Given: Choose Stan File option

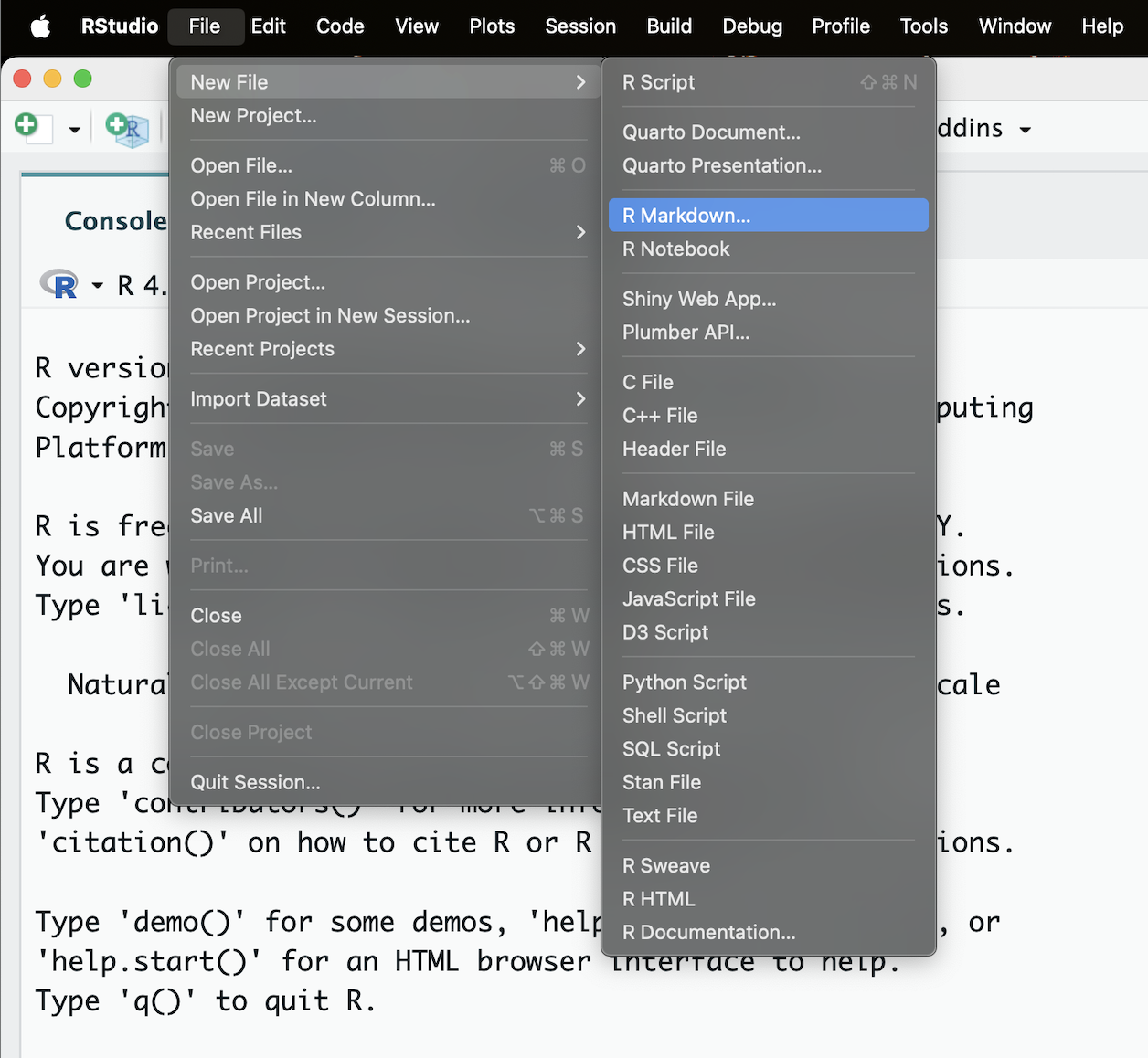Looking at the screenshot, I should [769, 782].
